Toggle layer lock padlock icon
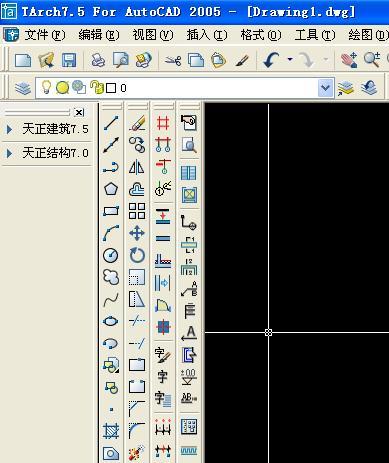This screenshot has height=463, width=389. click(x=97, y=87)
